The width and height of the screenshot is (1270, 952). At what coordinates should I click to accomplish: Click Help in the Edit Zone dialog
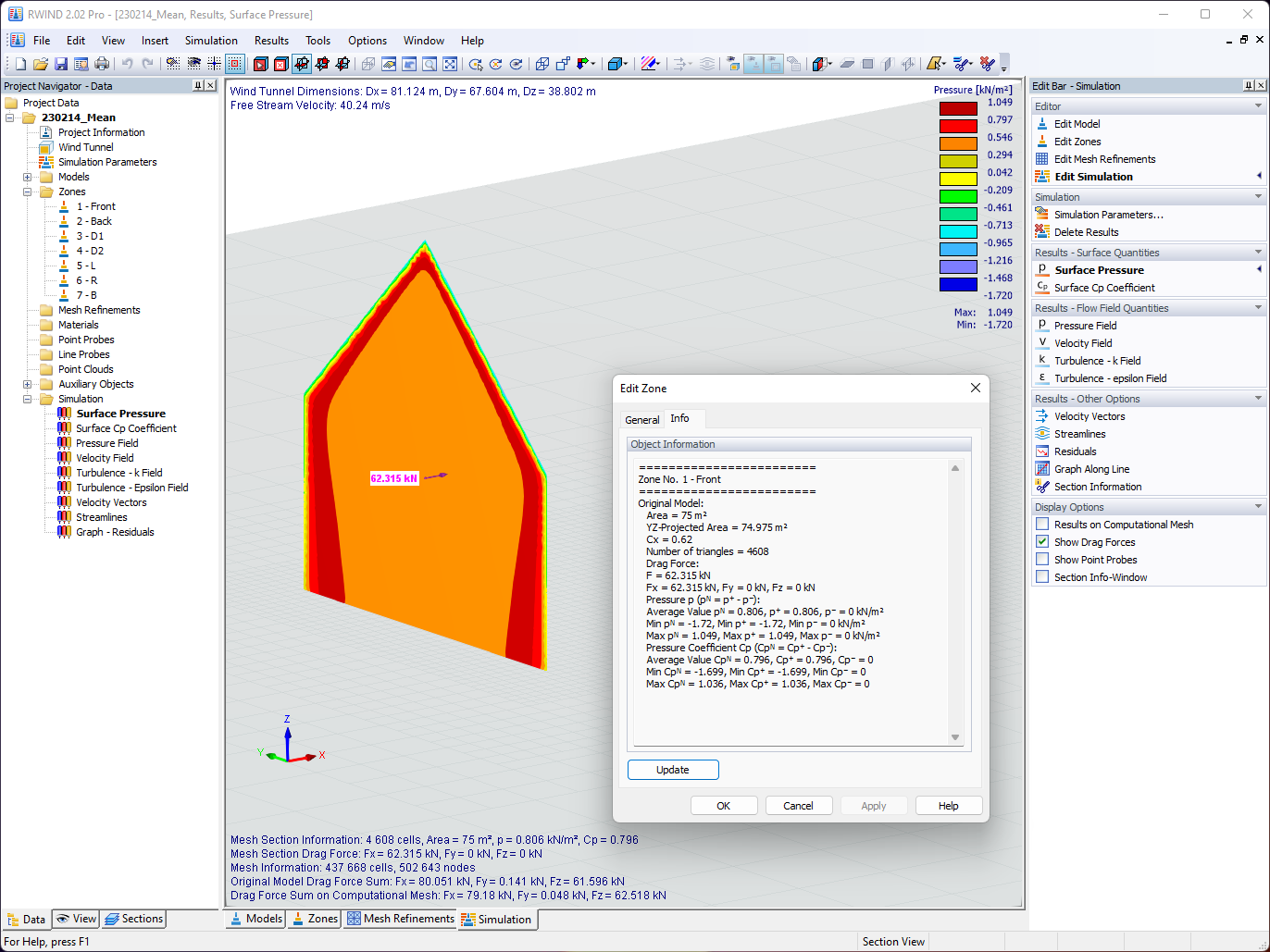pyautogui.click(x=949, y=806)
